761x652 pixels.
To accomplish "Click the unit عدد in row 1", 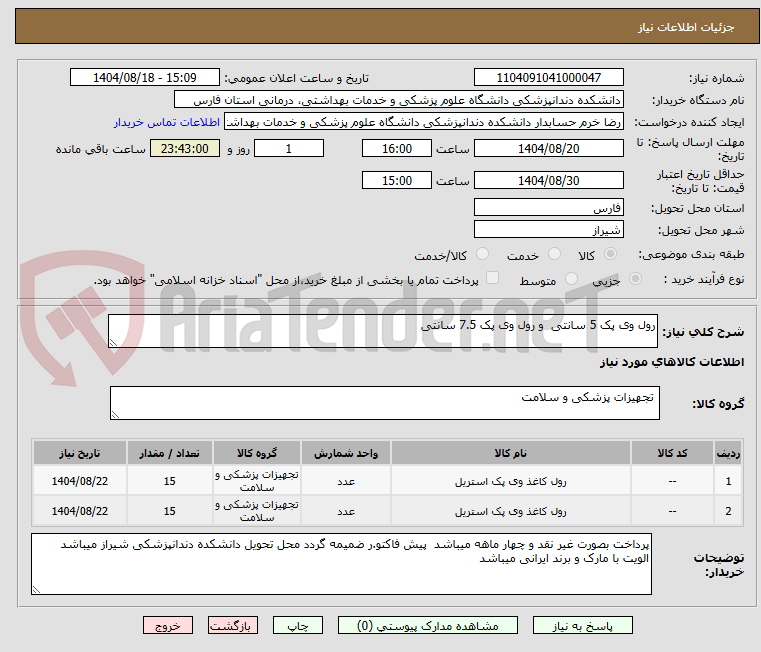I will [346, 481].
